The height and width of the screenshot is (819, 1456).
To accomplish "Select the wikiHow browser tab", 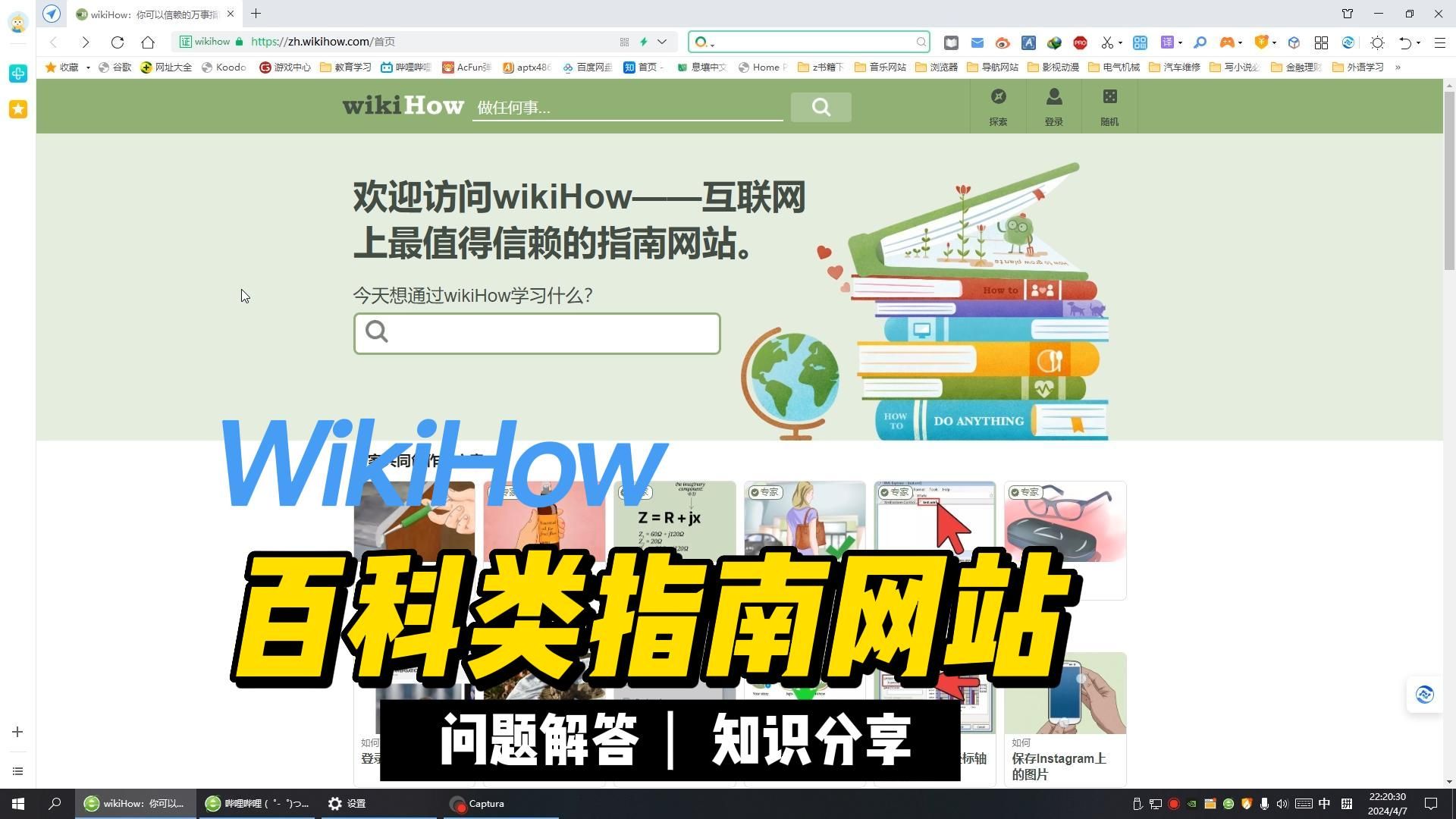I will click(155, 14).
